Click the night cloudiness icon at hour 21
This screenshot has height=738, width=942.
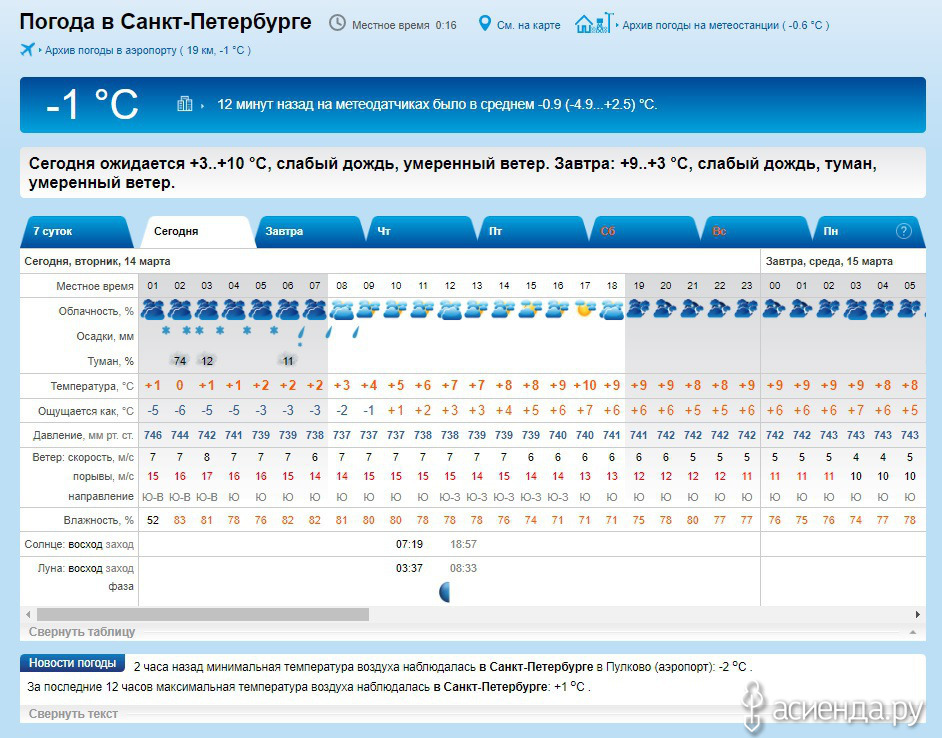[x=693, y=310]
